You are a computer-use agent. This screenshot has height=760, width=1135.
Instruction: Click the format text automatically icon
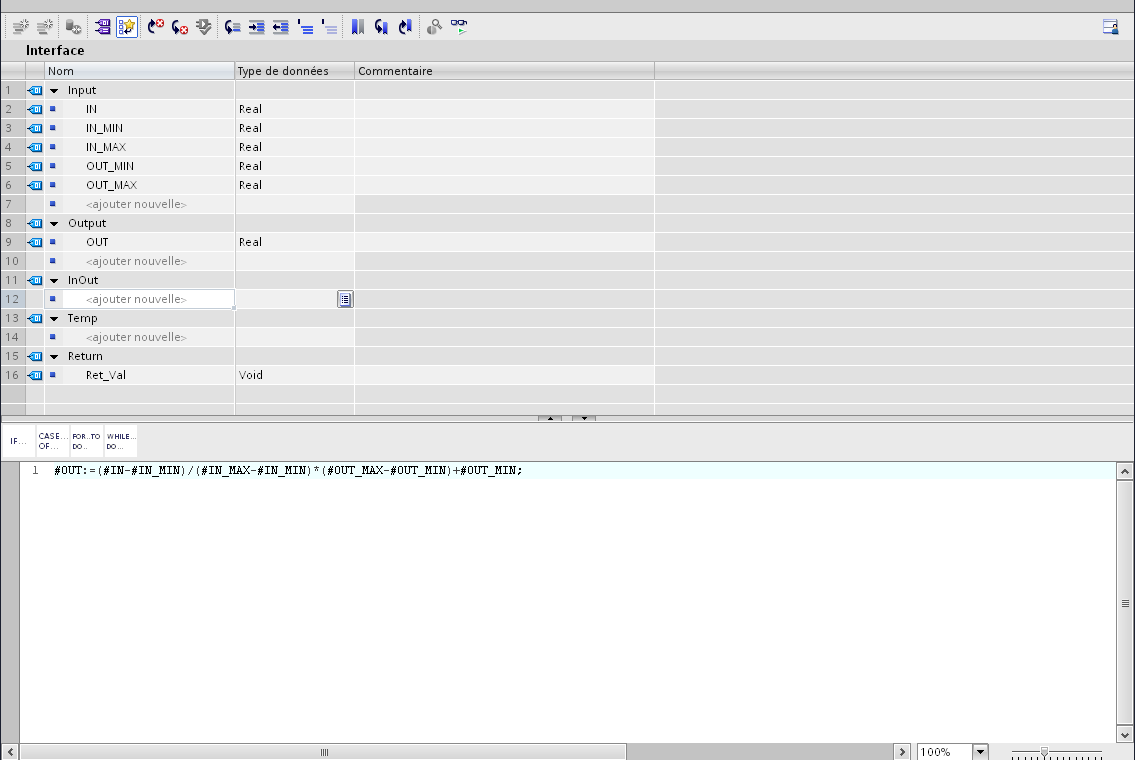232,27
